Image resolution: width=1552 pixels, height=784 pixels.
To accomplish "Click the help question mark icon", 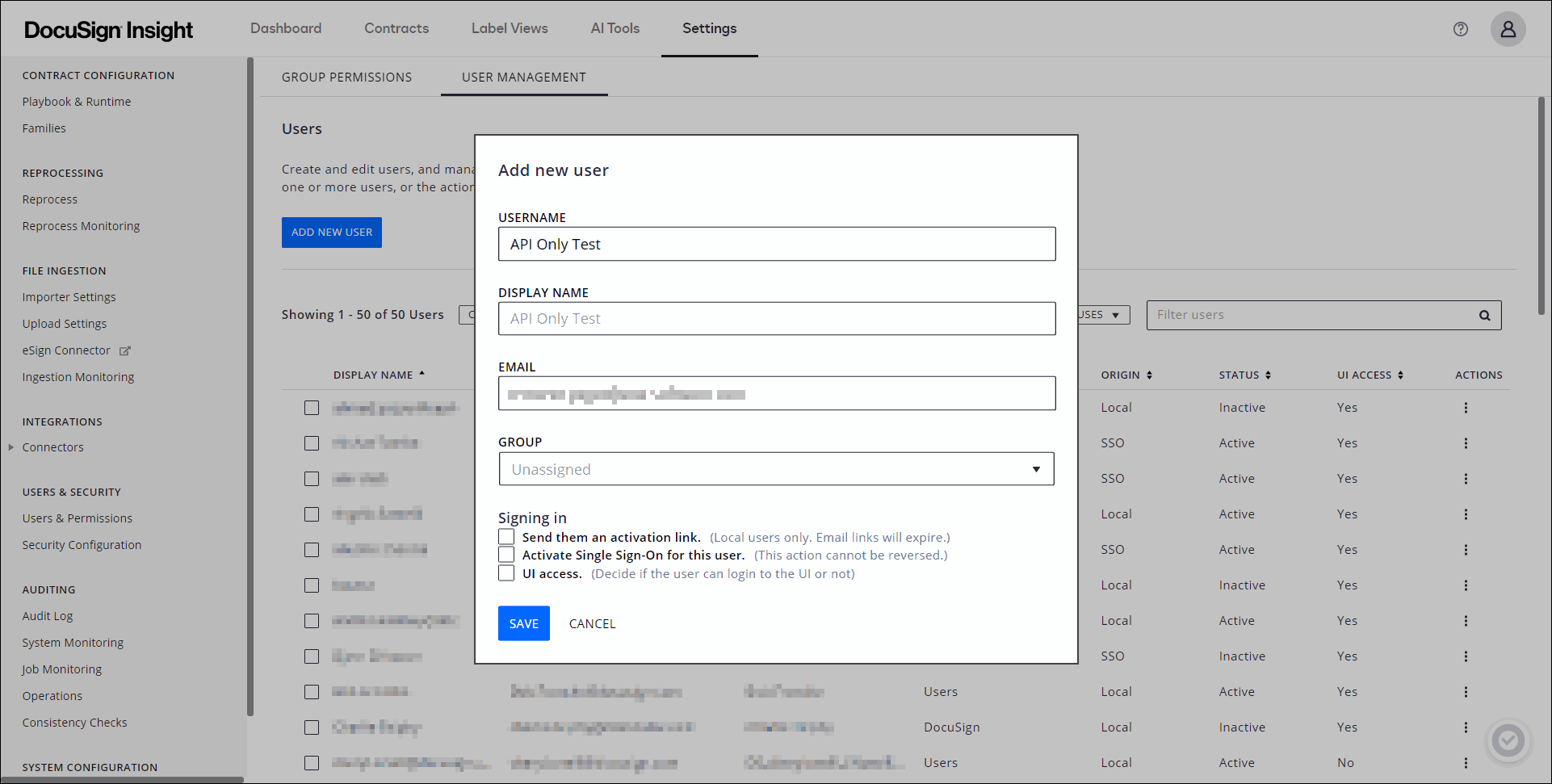I will click(x=1460, y=29).
